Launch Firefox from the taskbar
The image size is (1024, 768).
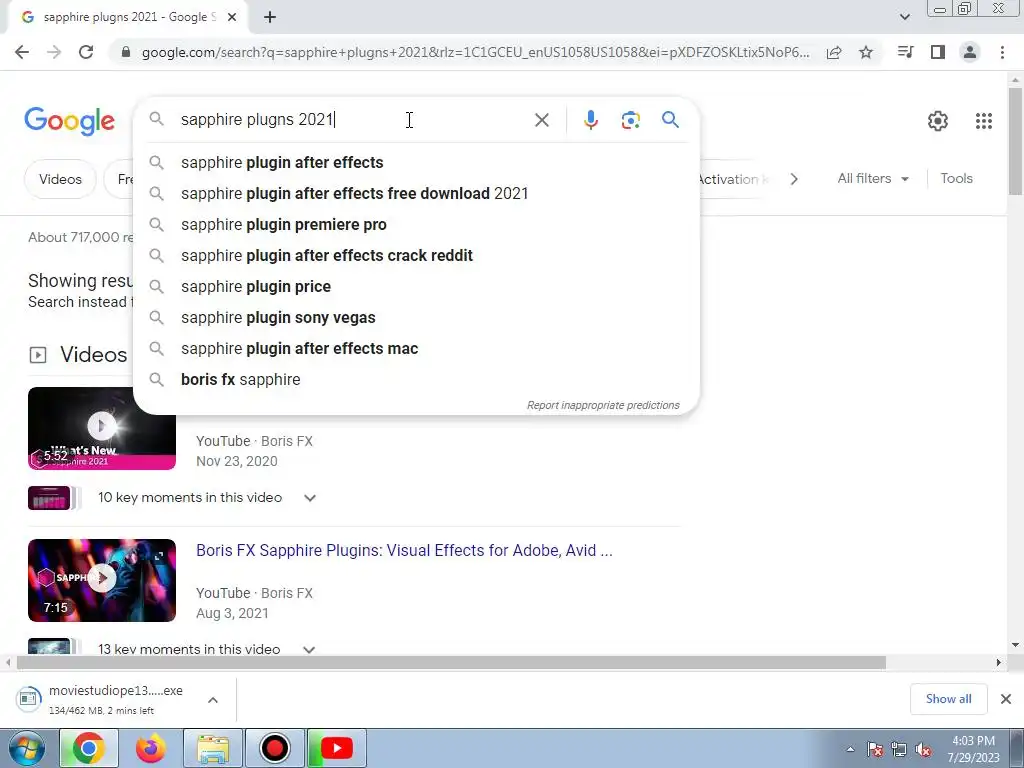[151, 748]
